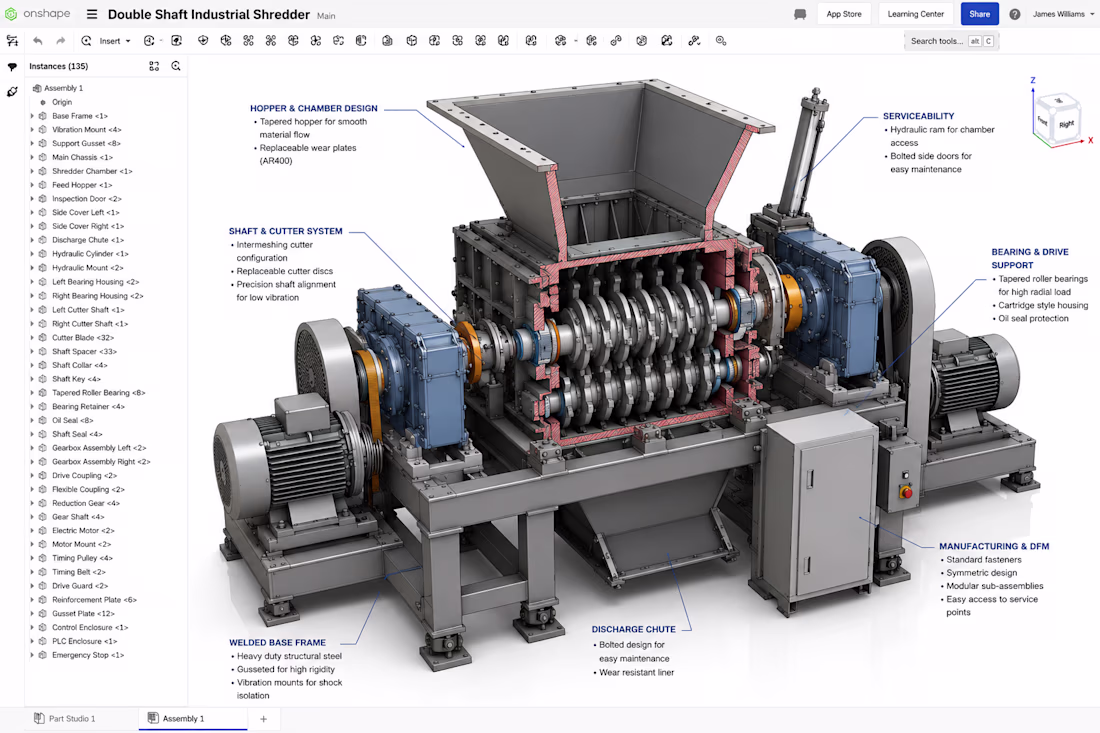Viewport: 1100px width, 733px height.
Task: Click the redo arrow in toolbar
Action: coord(61,41)
